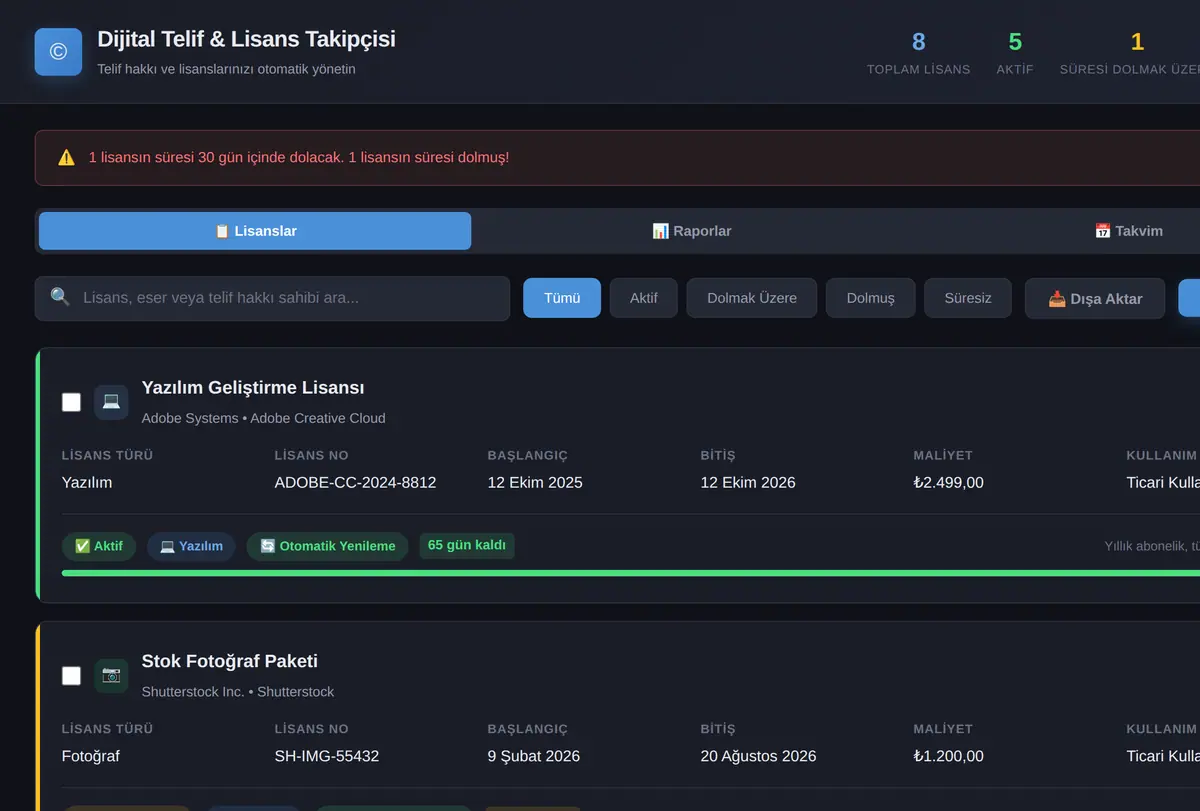1200x811 pixels.
Task: Click 'Shutterstock Inc. • Shutterstock' subtitle
Action: pos(238,692)
